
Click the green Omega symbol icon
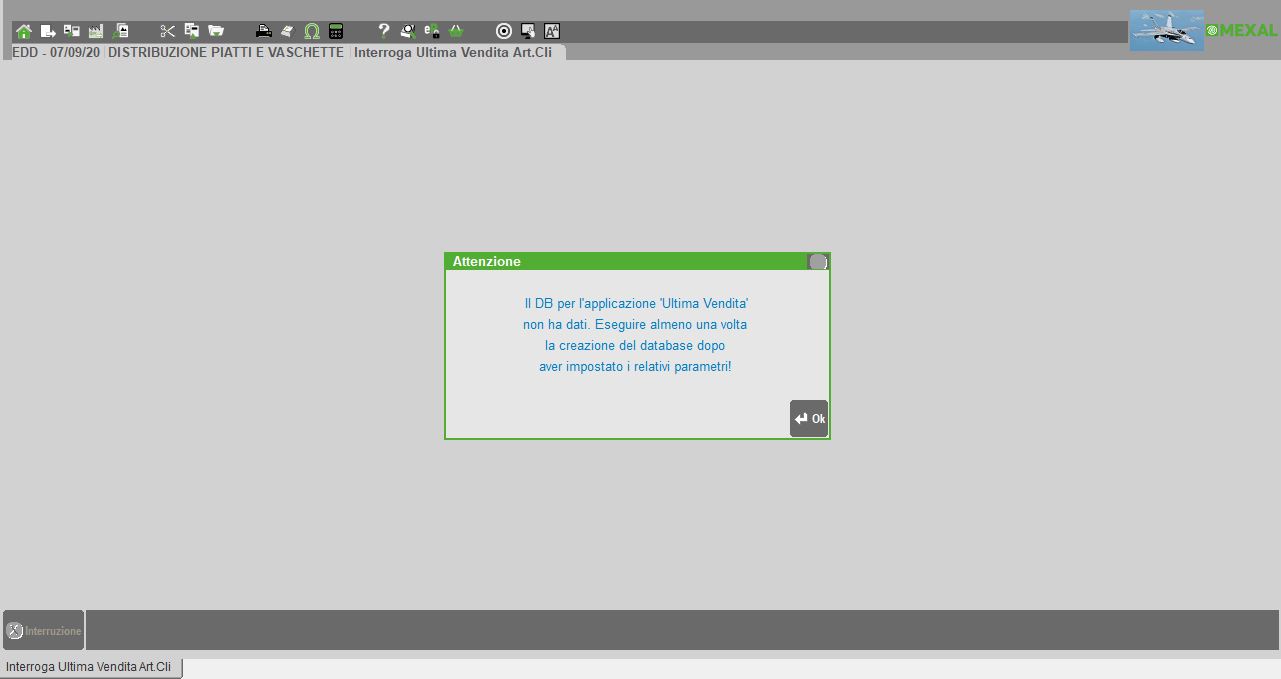point(311,31)
